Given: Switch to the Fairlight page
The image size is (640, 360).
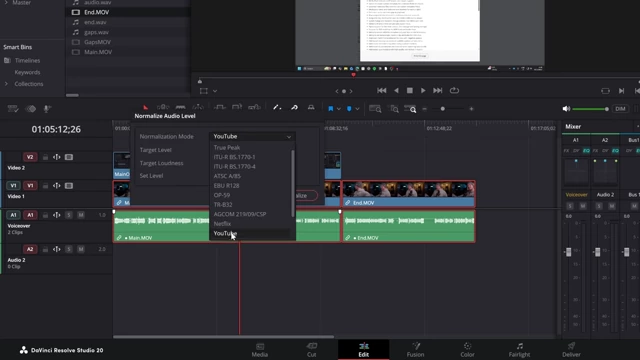Looking at the screenshot, I should (x=519, y=350).
